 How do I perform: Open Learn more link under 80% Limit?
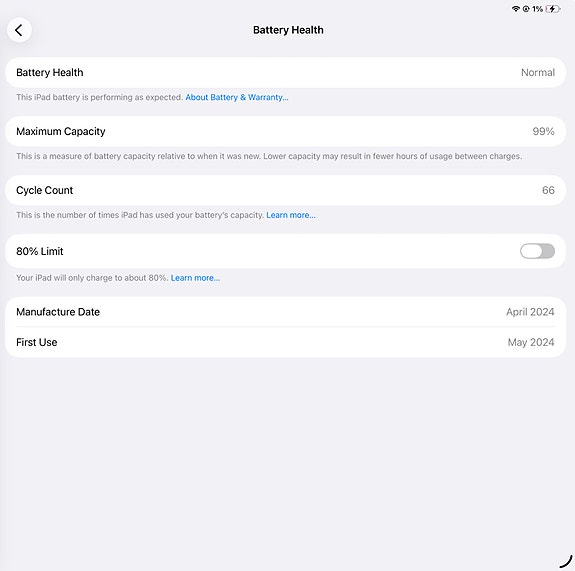(195, 278)
